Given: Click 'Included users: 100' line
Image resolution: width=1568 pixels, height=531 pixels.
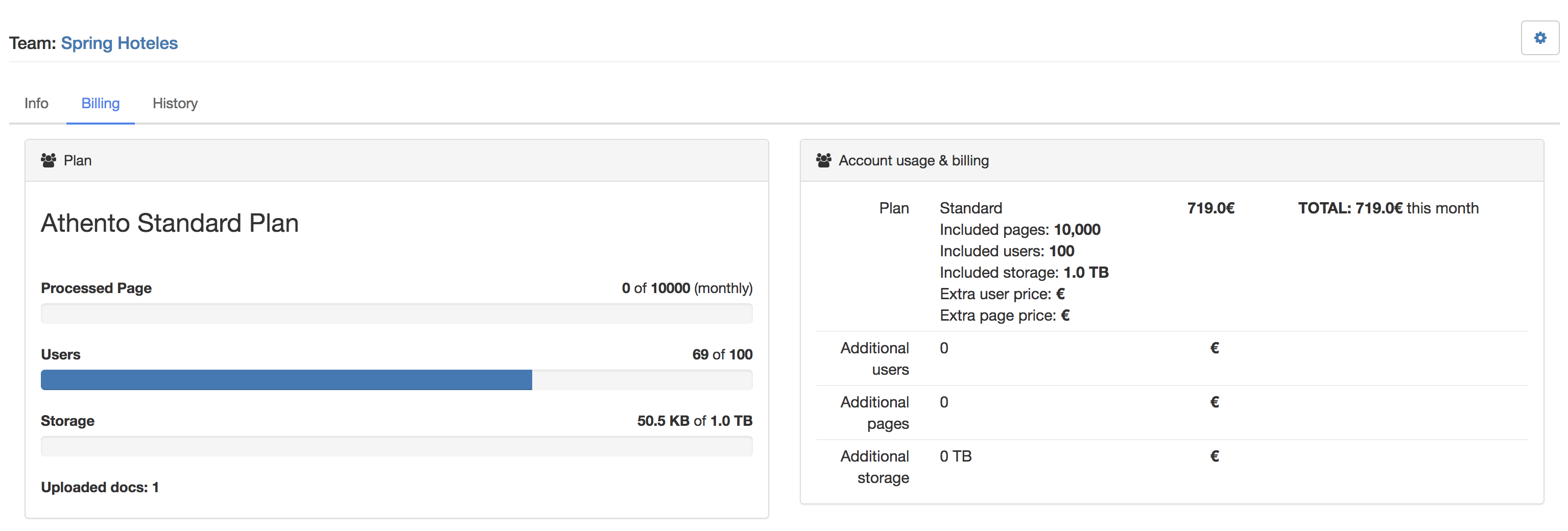Looking at the screenshot, I should pyautogui.click(x=1007, y=251).
